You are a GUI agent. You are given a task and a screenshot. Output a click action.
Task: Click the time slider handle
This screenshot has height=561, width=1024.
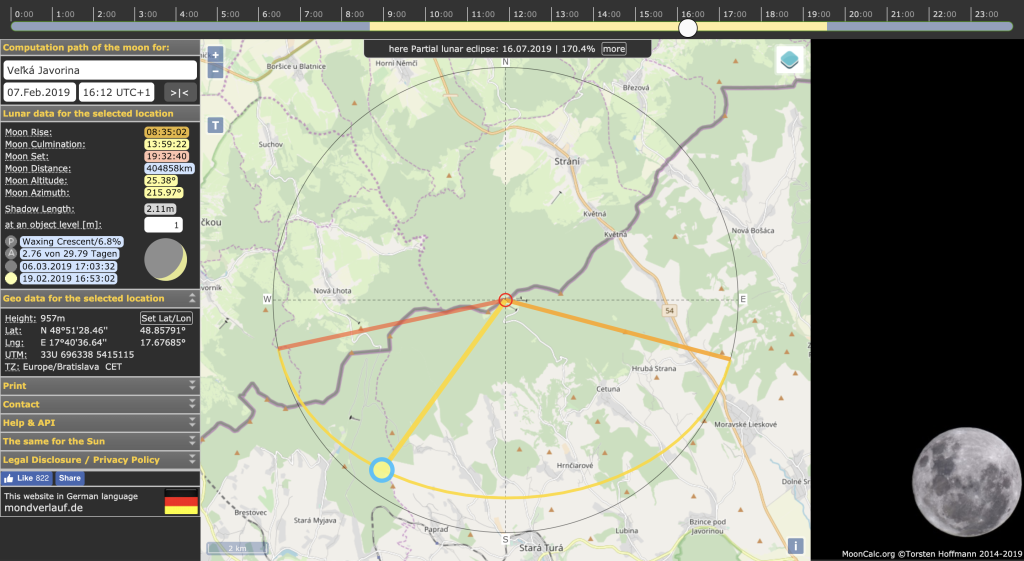688,27
